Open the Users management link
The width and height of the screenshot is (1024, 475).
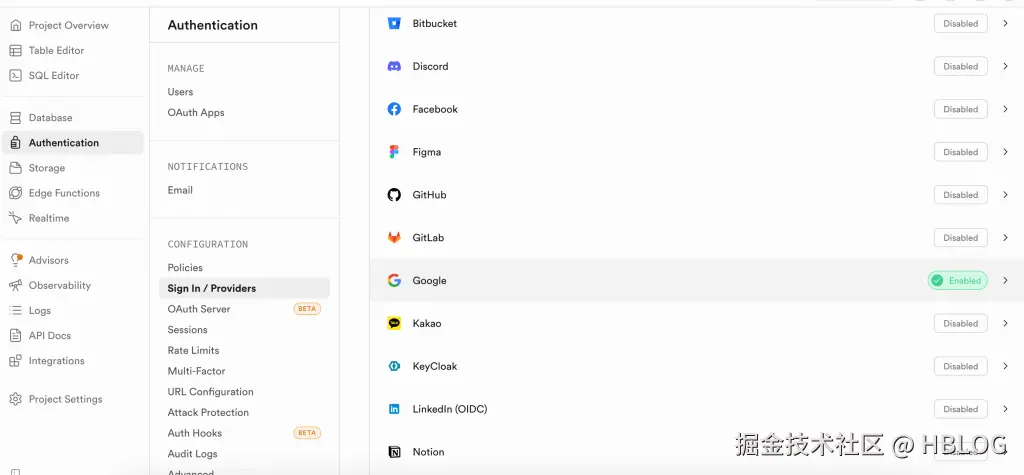pos(180,92)
